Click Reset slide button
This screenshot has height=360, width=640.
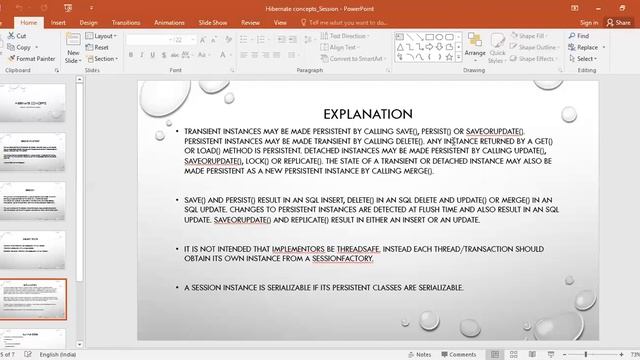[97, 47]
